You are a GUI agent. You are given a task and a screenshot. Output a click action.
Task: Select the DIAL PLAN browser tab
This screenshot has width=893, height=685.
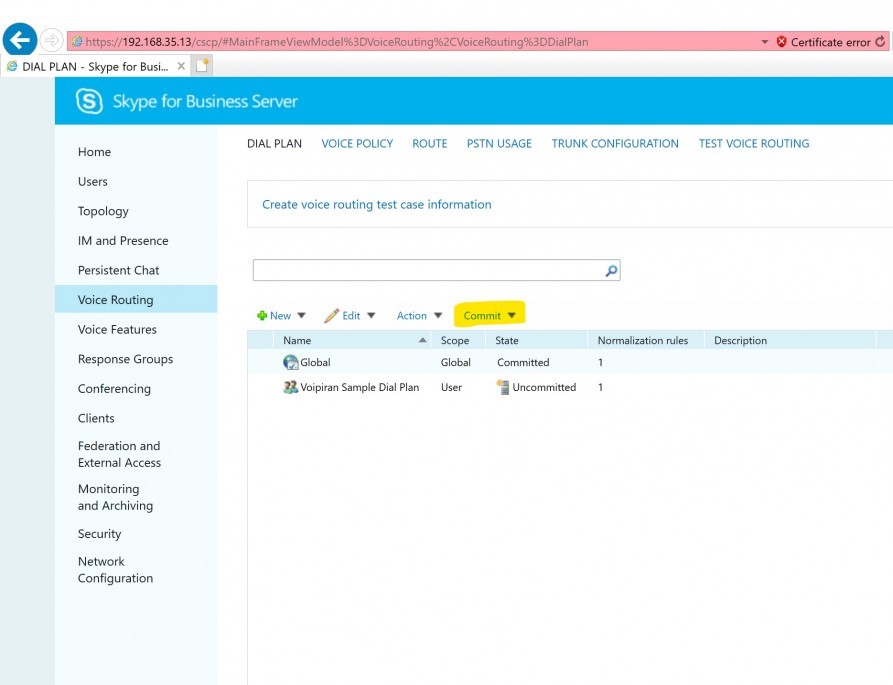96,66
